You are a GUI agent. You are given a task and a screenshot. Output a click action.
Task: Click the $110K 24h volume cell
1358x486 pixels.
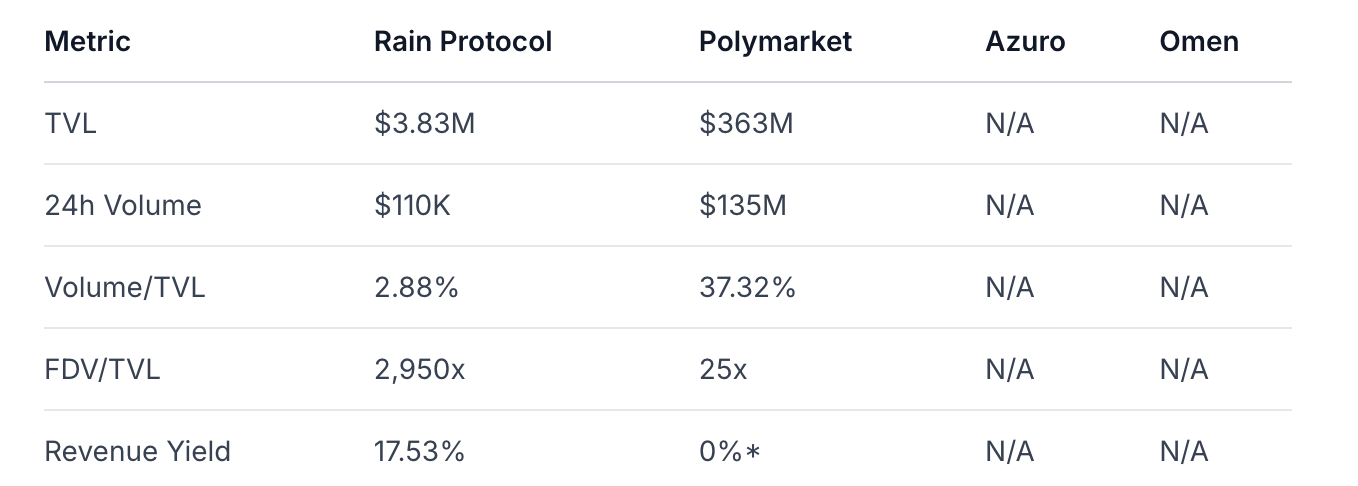click(x=412, y=206)
